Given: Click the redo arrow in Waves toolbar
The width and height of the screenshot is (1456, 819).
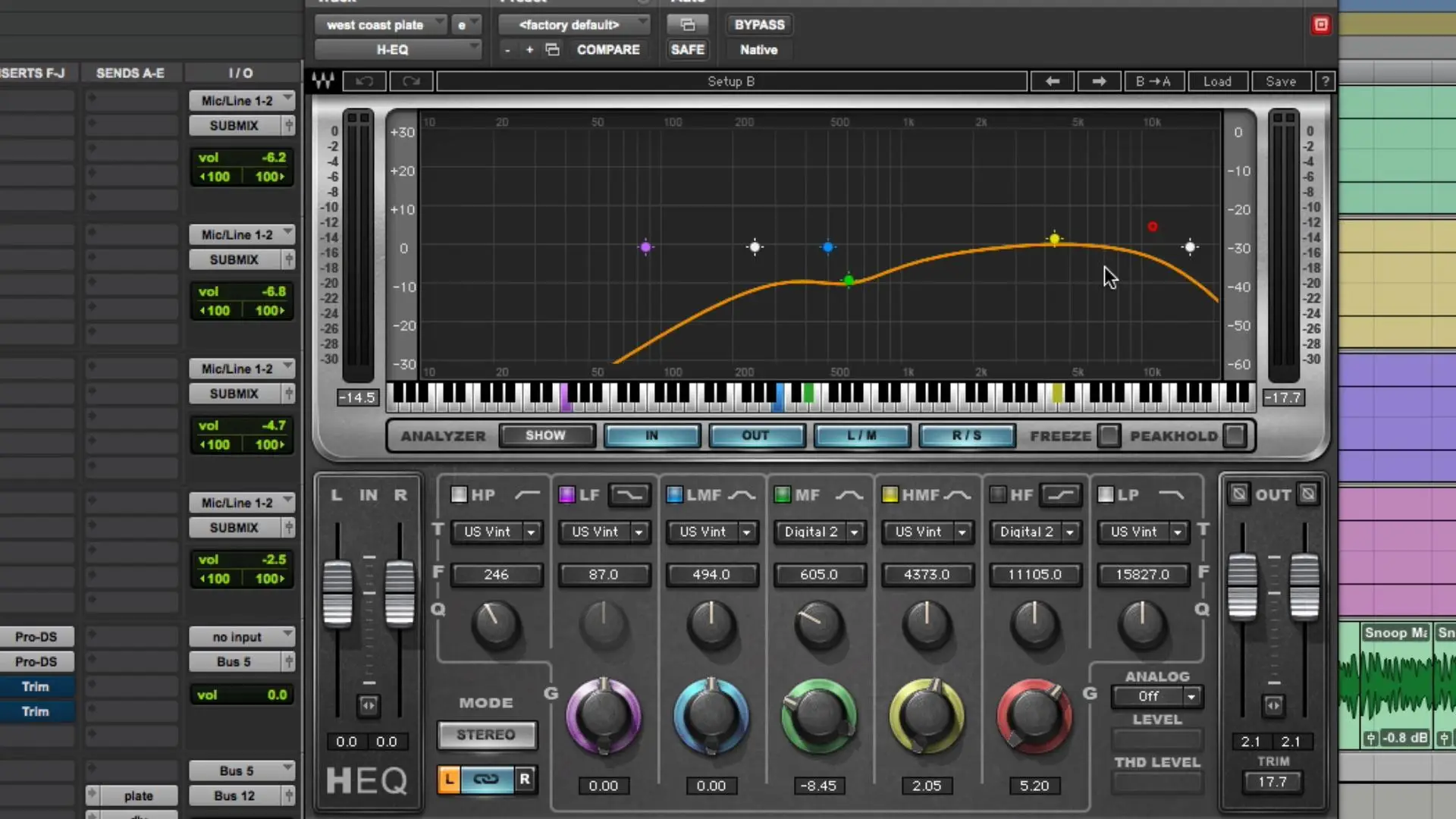Looking at the screenshot, I should click(x=411, y=81).
